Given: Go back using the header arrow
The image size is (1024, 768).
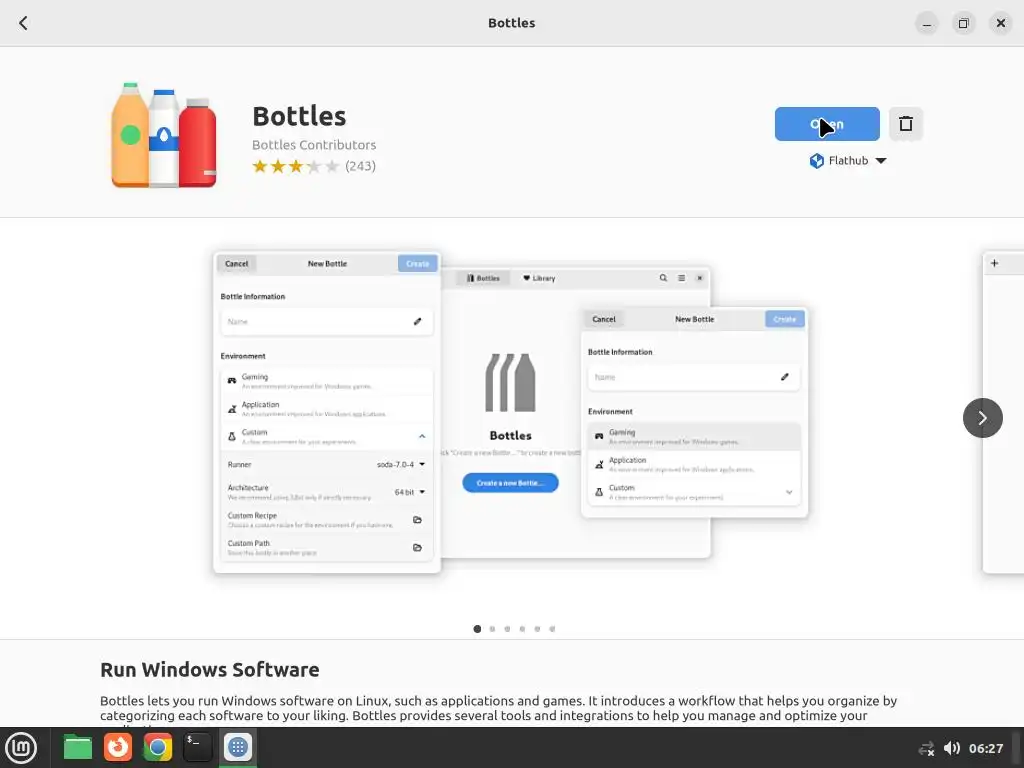Looking at the screenshot, I should click(x=24, y=24).
